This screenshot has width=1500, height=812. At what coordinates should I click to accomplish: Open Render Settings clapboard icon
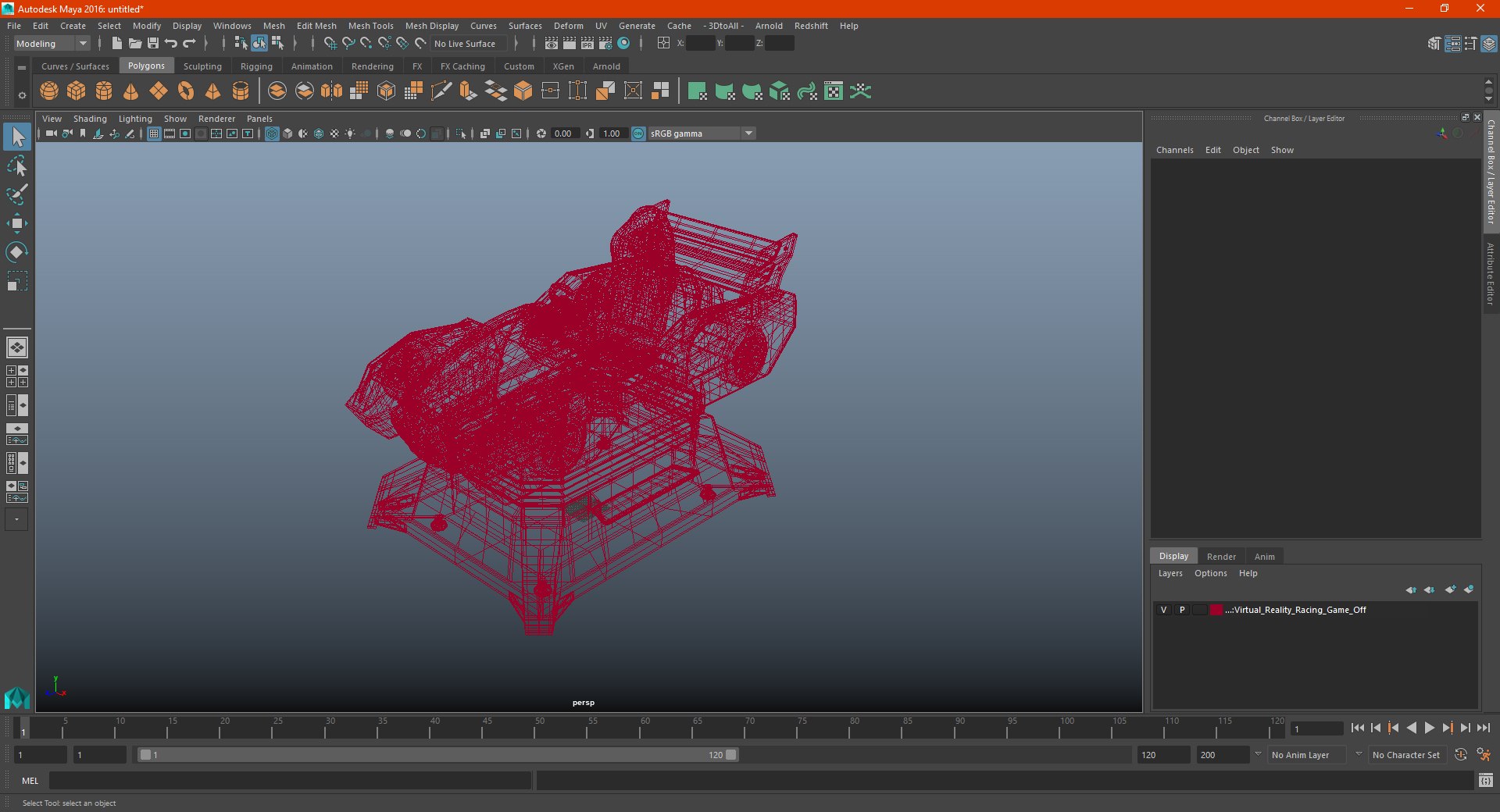tap(605, 44)
